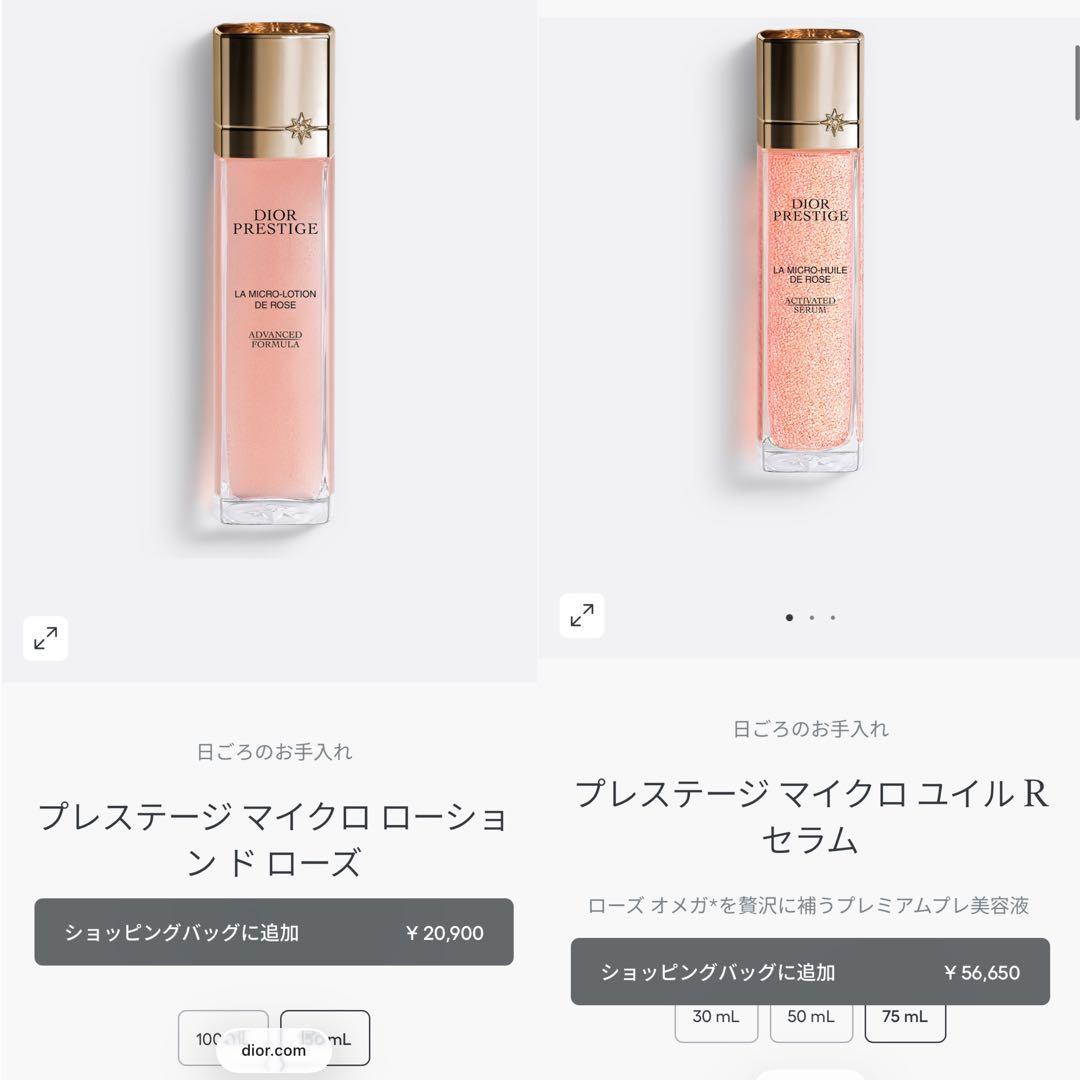Expand the Micro-Lotion de Rose image fullscreen

45,638
